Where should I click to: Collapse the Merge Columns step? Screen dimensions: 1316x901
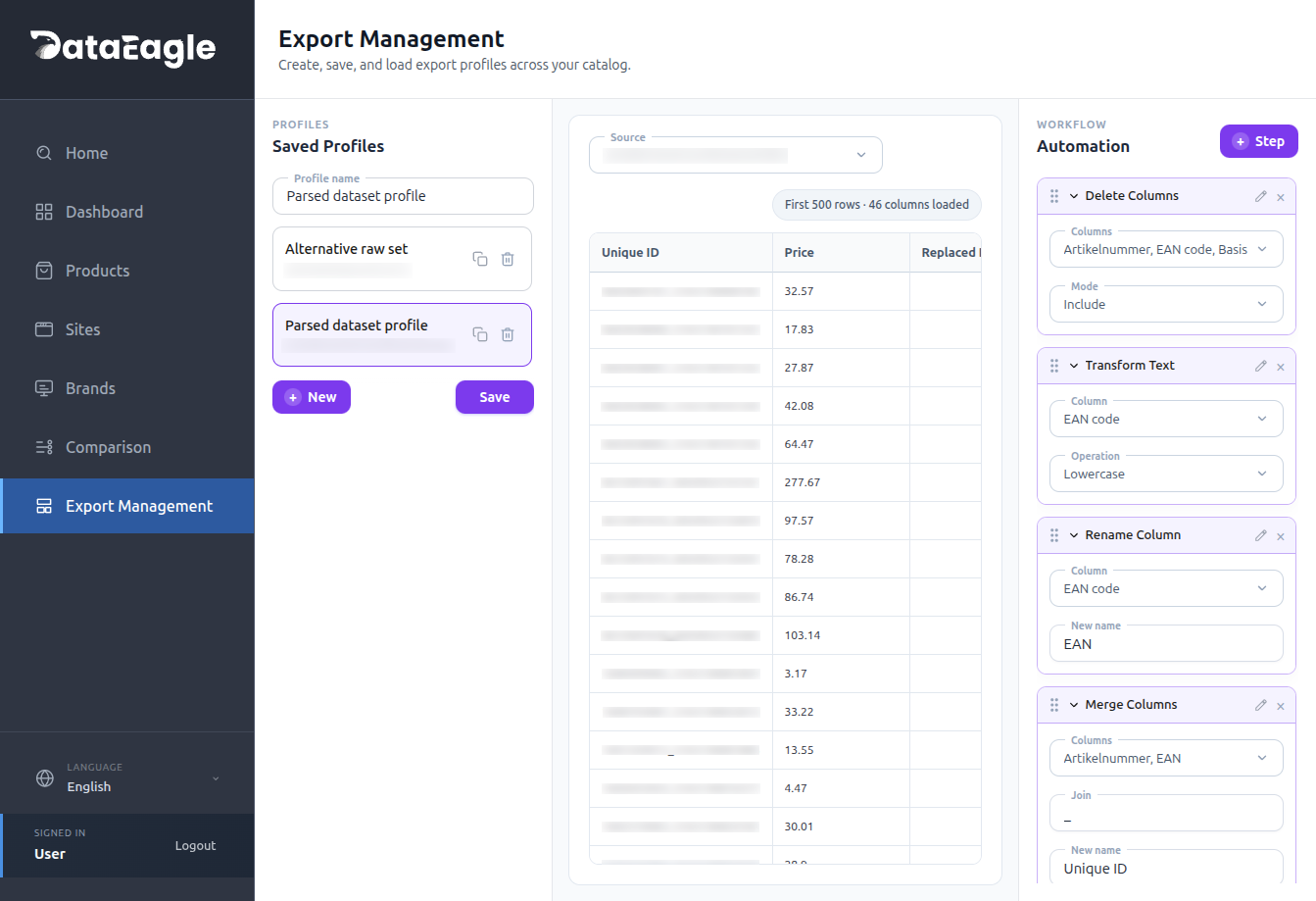(x=1074, y=705)
